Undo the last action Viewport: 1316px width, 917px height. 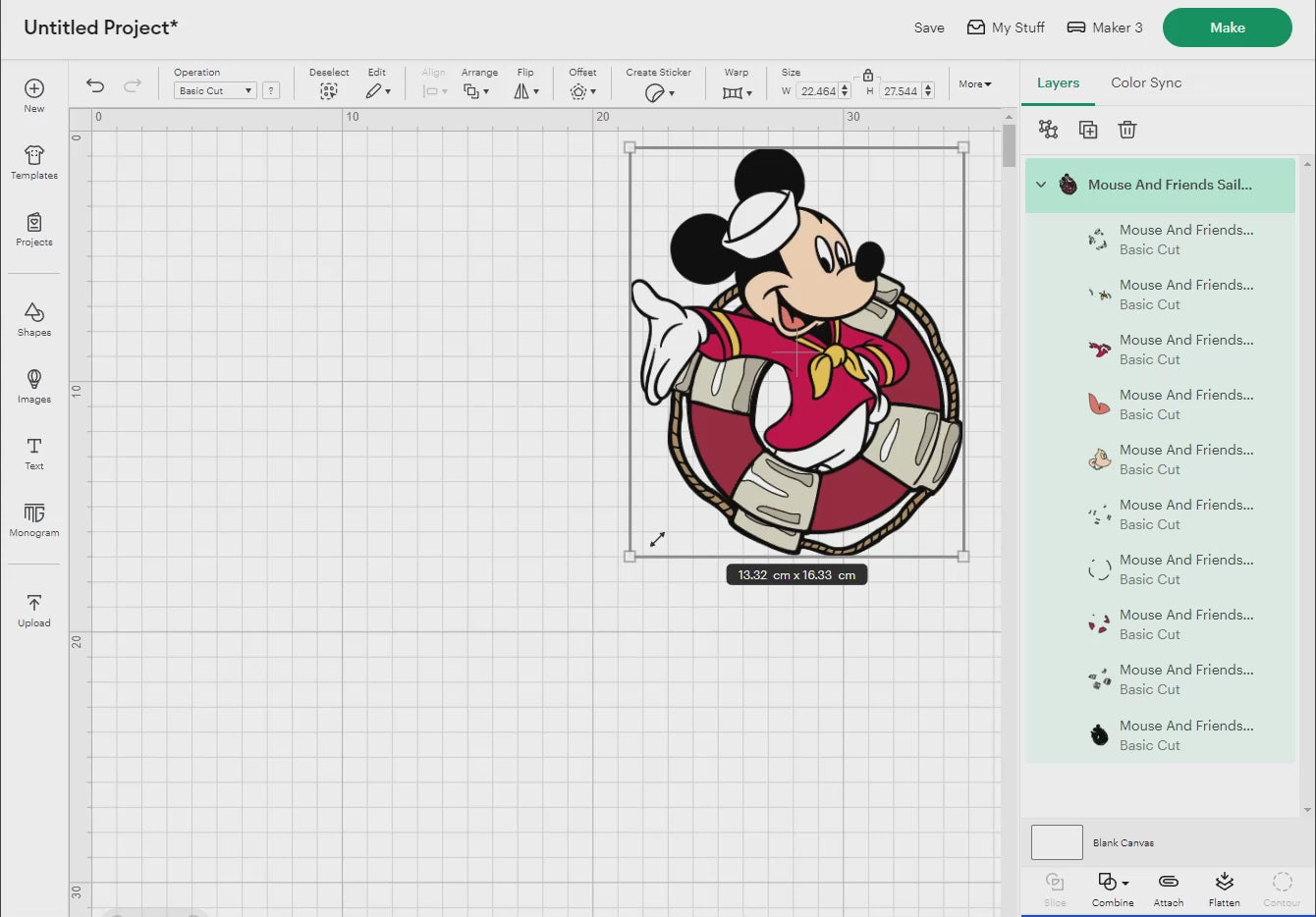point(95,85)
